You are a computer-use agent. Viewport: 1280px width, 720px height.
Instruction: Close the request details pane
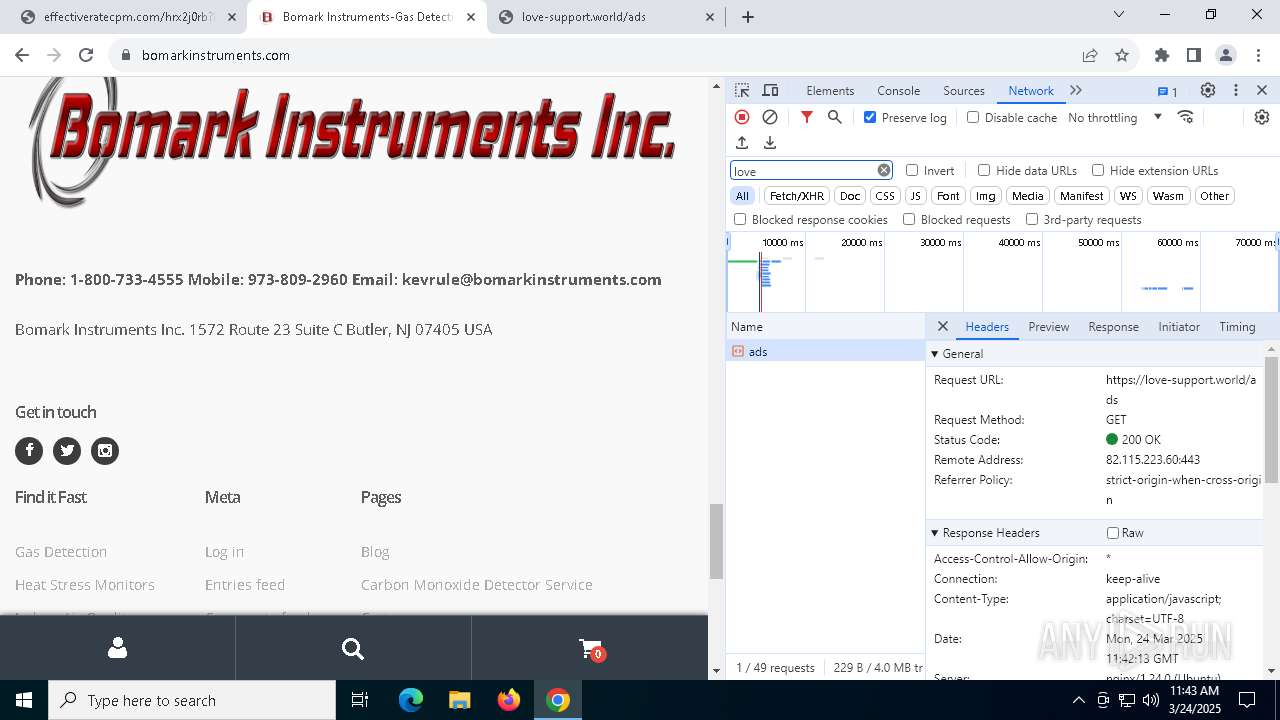click(943, 326)
